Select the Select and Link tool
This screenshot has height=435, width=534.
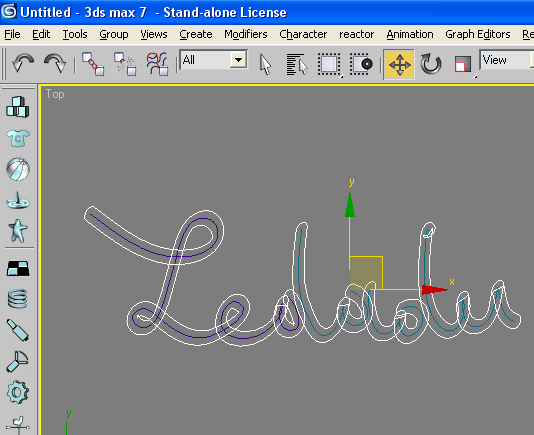point(93,64)
